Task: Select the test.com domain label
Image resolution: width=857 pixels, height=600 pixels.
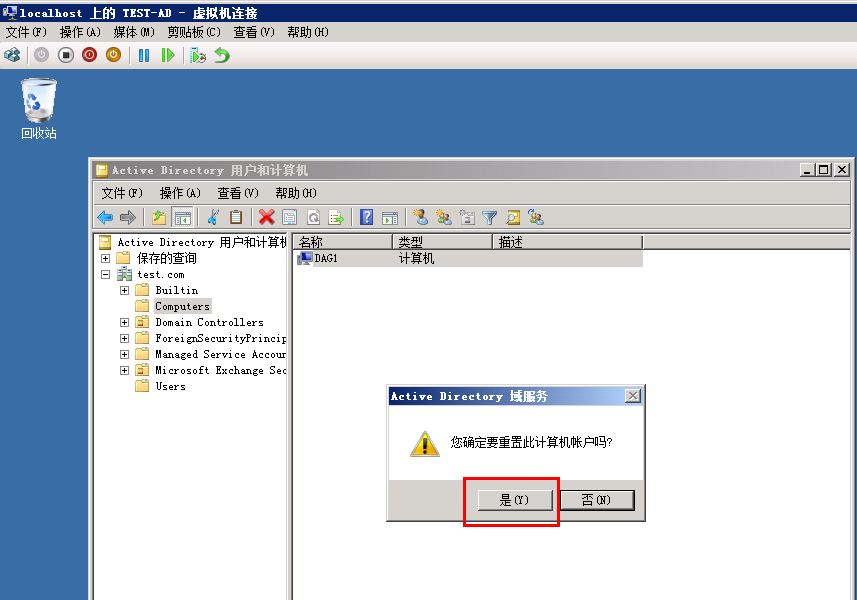Action: (161, 274)
